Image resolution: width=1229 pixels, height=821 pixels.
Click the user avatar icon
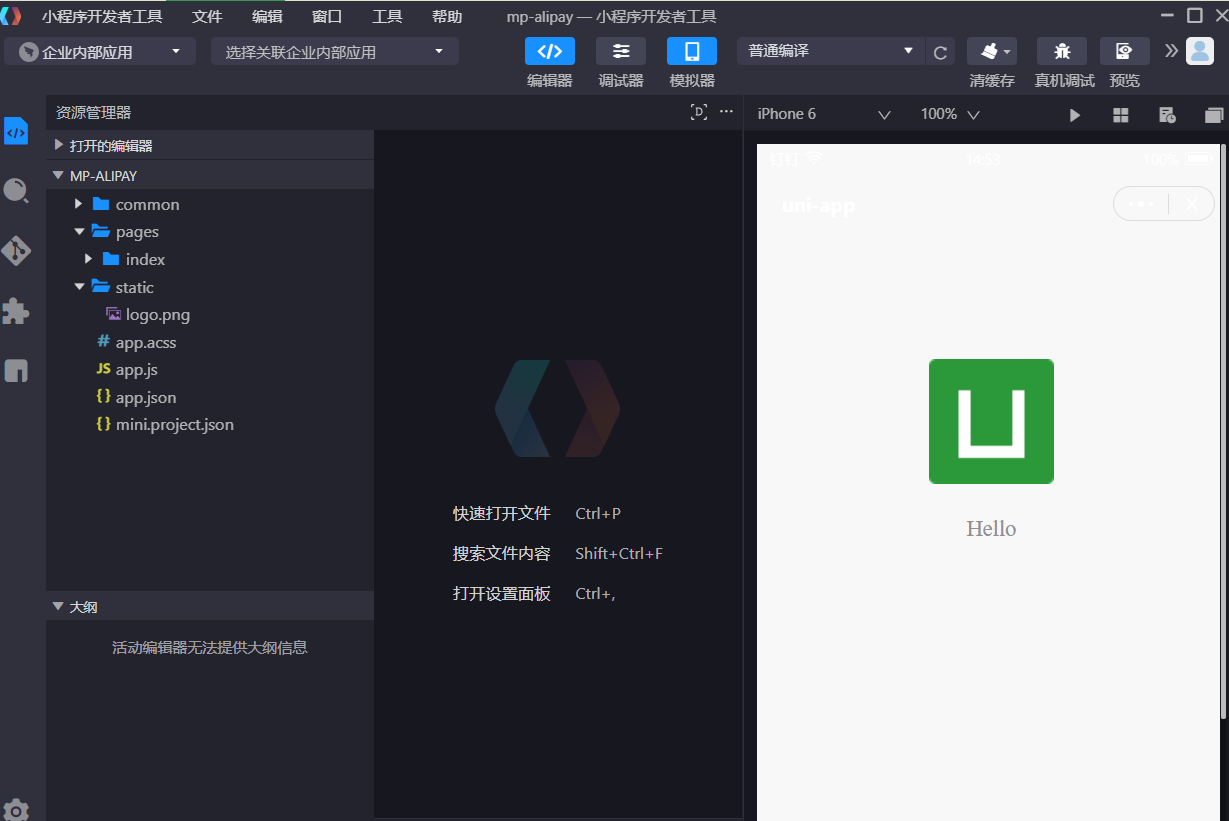1199,51
